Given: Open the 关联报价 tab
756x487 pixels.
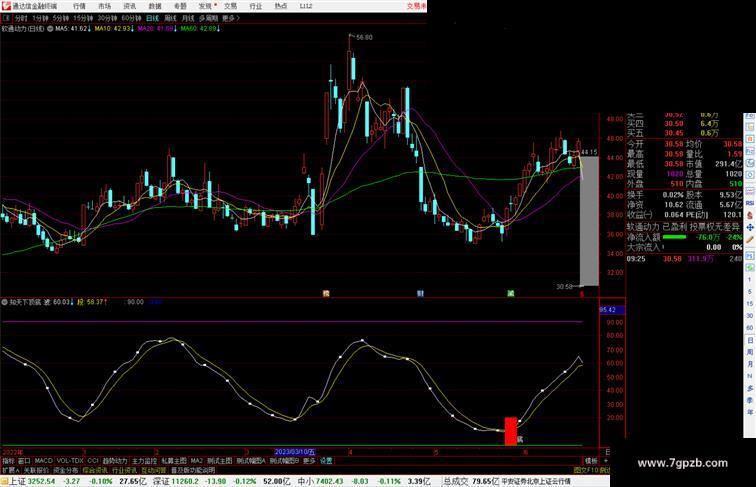Looking at the screenshot, I should [36, 470].
